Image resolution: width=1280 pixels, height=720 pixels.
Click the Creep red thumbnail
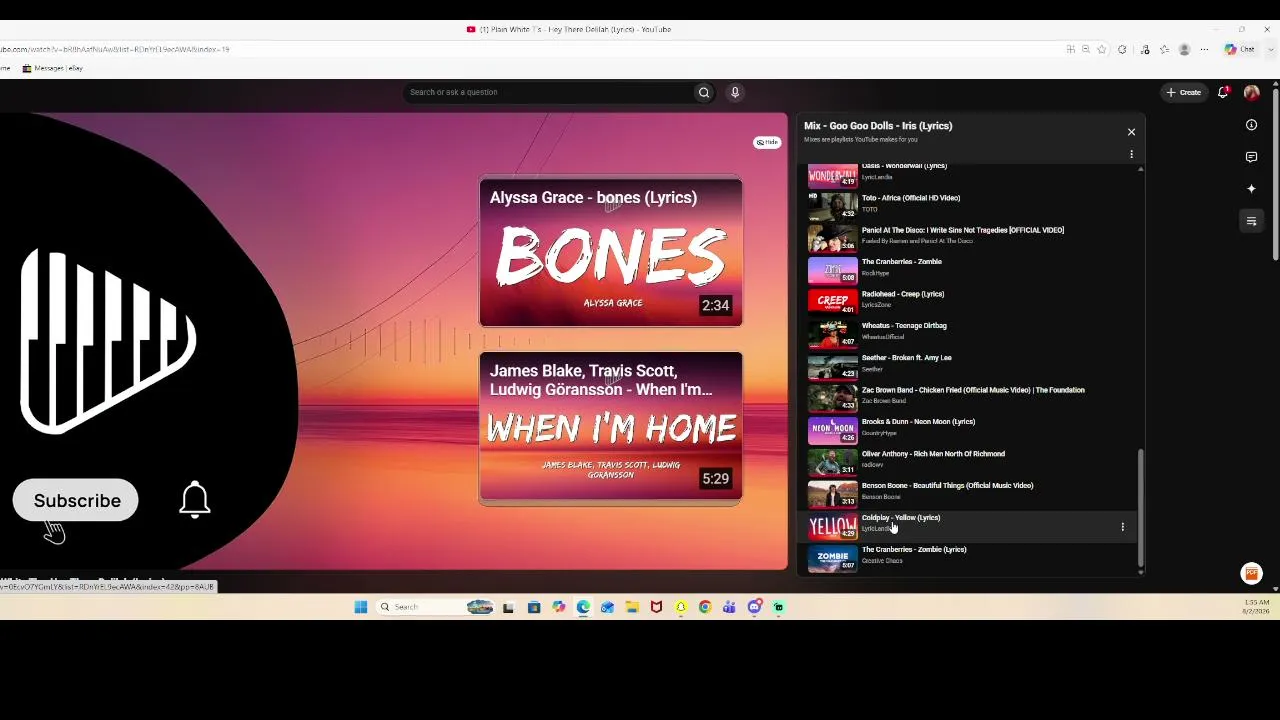(833, 301)
